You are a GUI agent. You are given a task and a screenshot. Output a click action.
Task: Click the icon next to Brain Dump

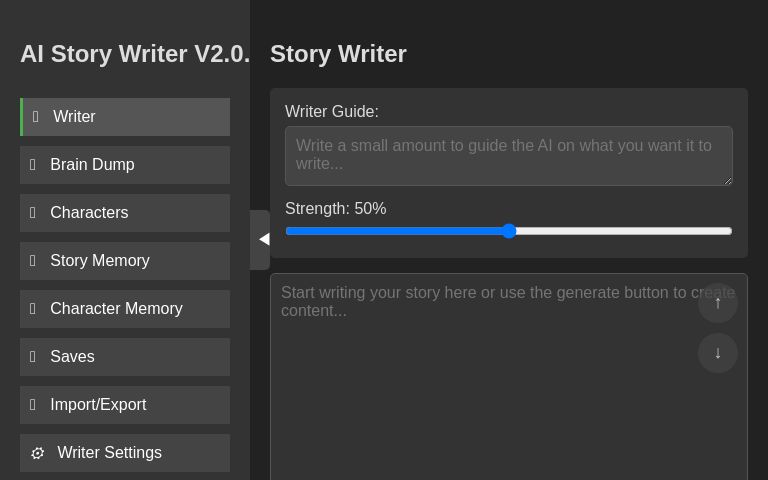point(33,165)
